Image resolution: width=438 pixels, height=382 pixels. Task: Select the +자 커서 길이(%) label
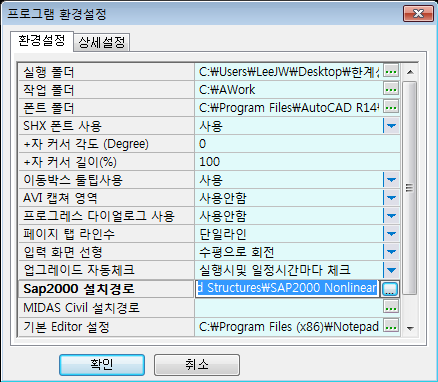(106, 162)
